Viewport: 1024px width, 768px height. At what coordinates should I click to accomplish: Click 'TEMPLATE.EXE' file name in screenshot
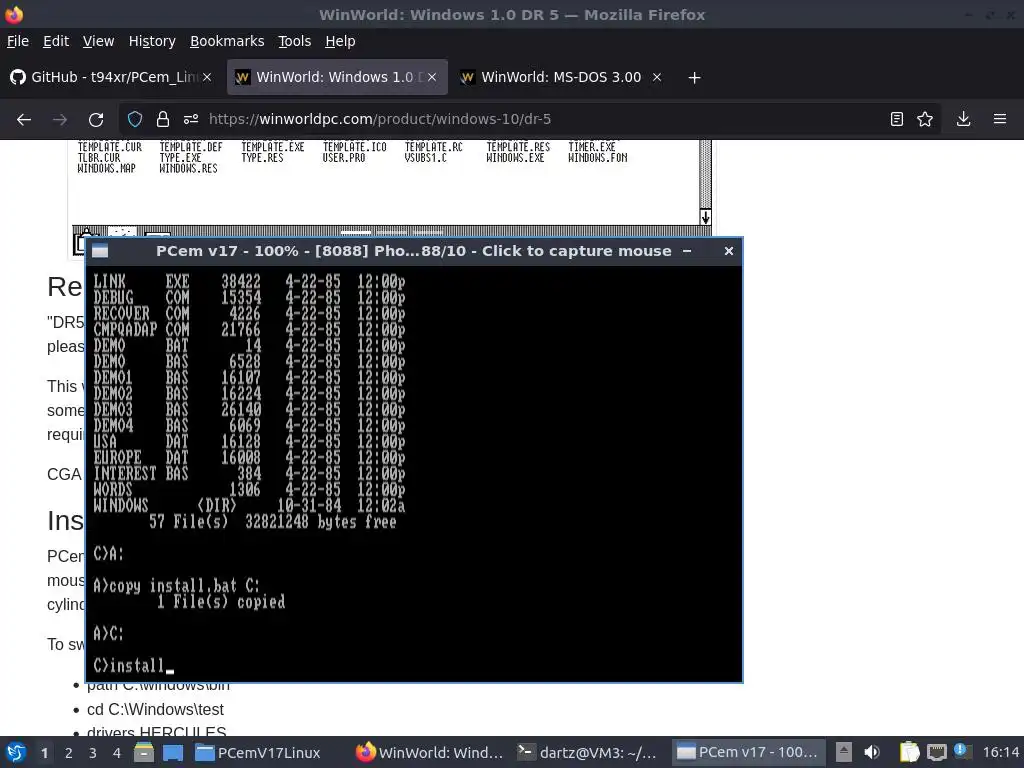272,148
